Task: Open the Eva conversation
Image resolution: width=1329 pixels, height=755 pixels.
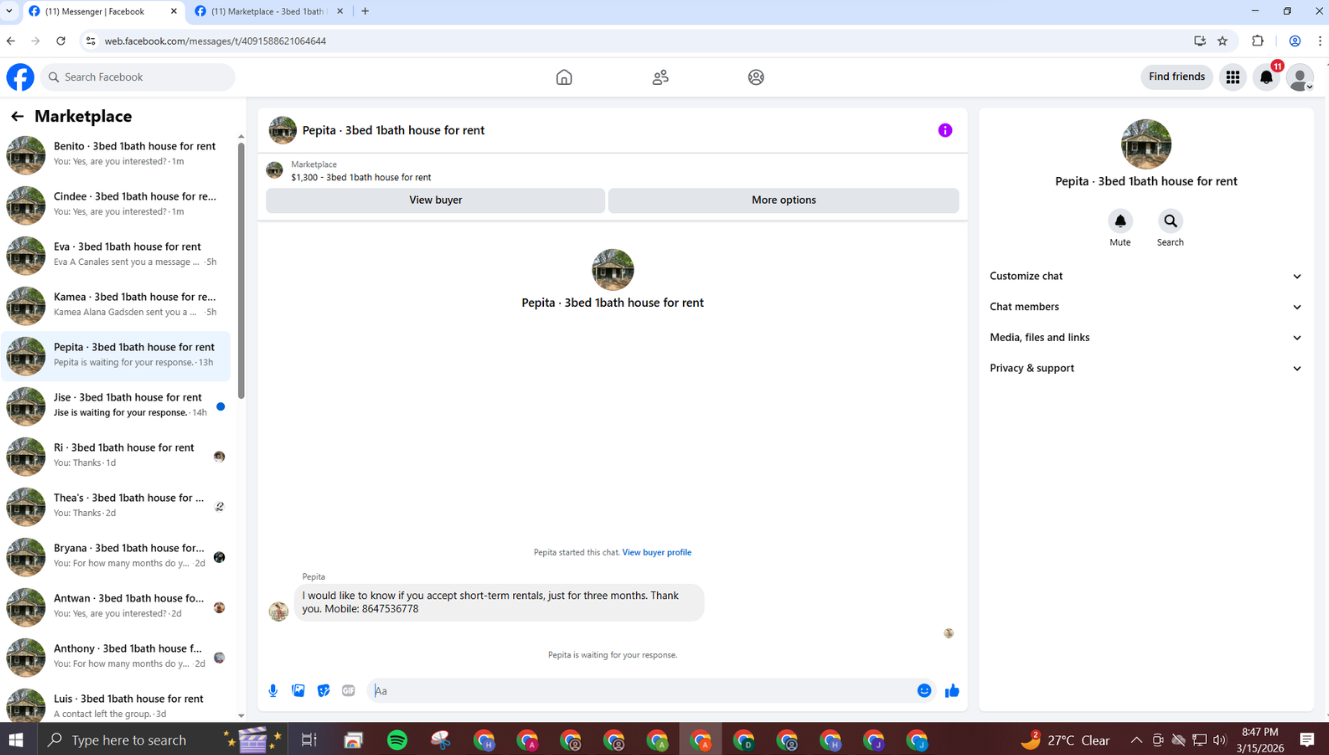Action: click(116, 254)
